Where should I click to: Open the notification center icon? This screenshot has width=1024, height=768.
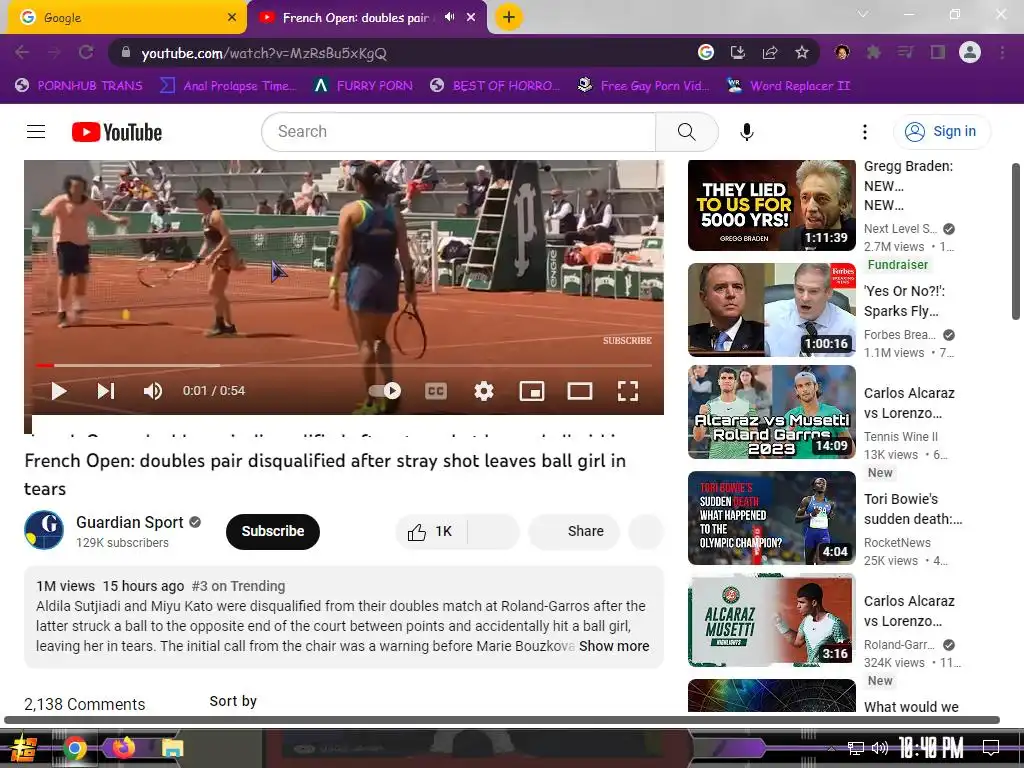(x=991, y=747)
